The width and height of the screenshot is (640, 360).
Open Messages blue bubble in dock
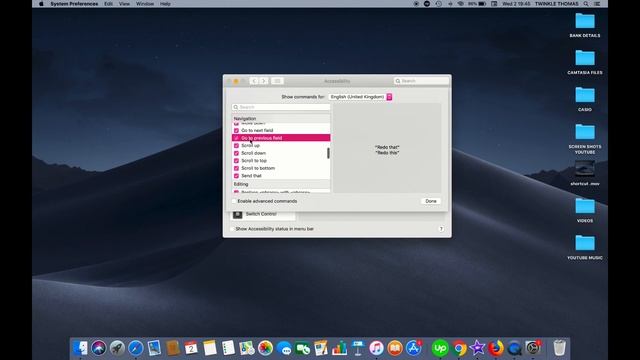click(284, 348)
